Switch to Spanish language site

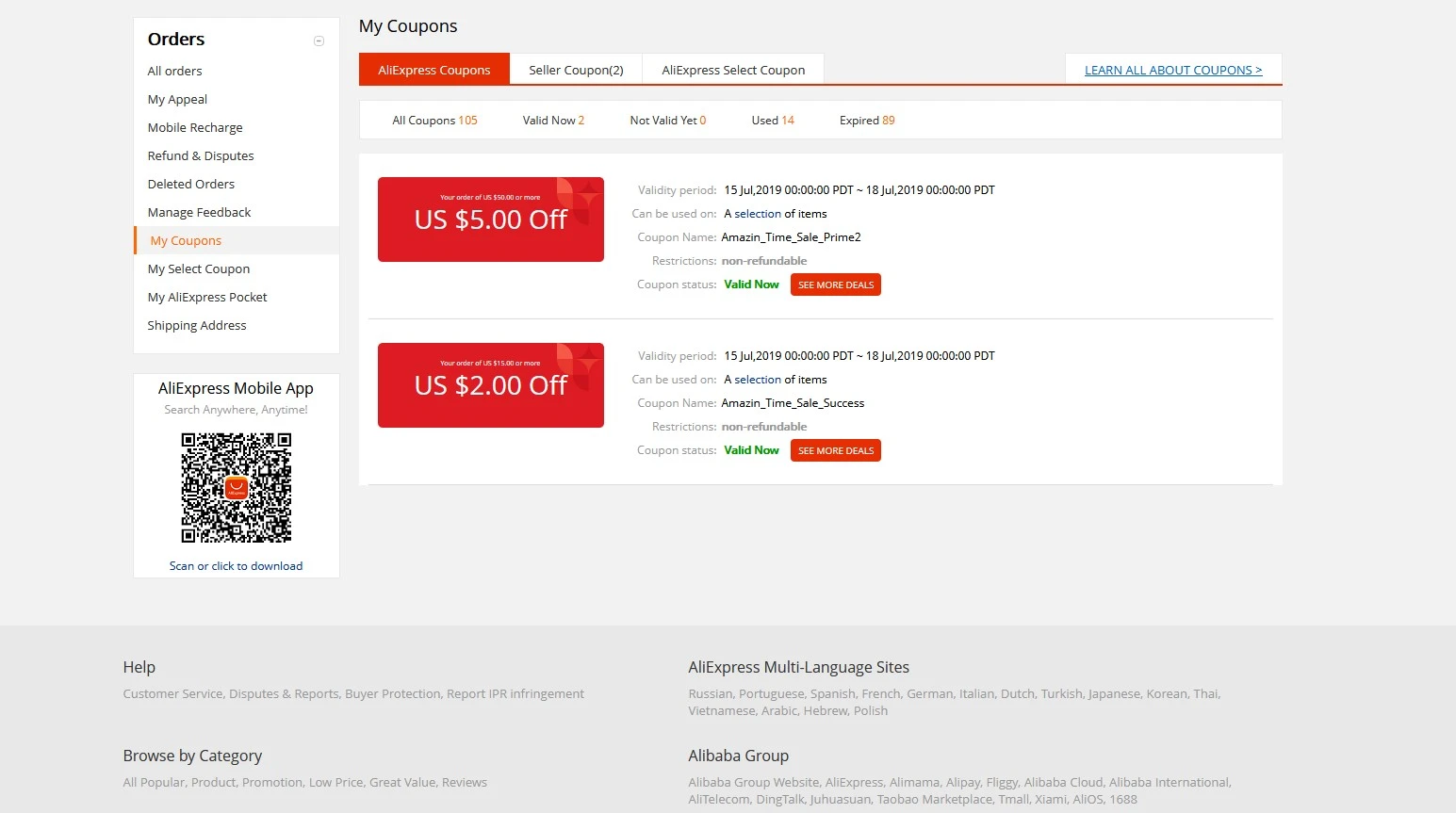pyautogui.click(x=833, y=694)
